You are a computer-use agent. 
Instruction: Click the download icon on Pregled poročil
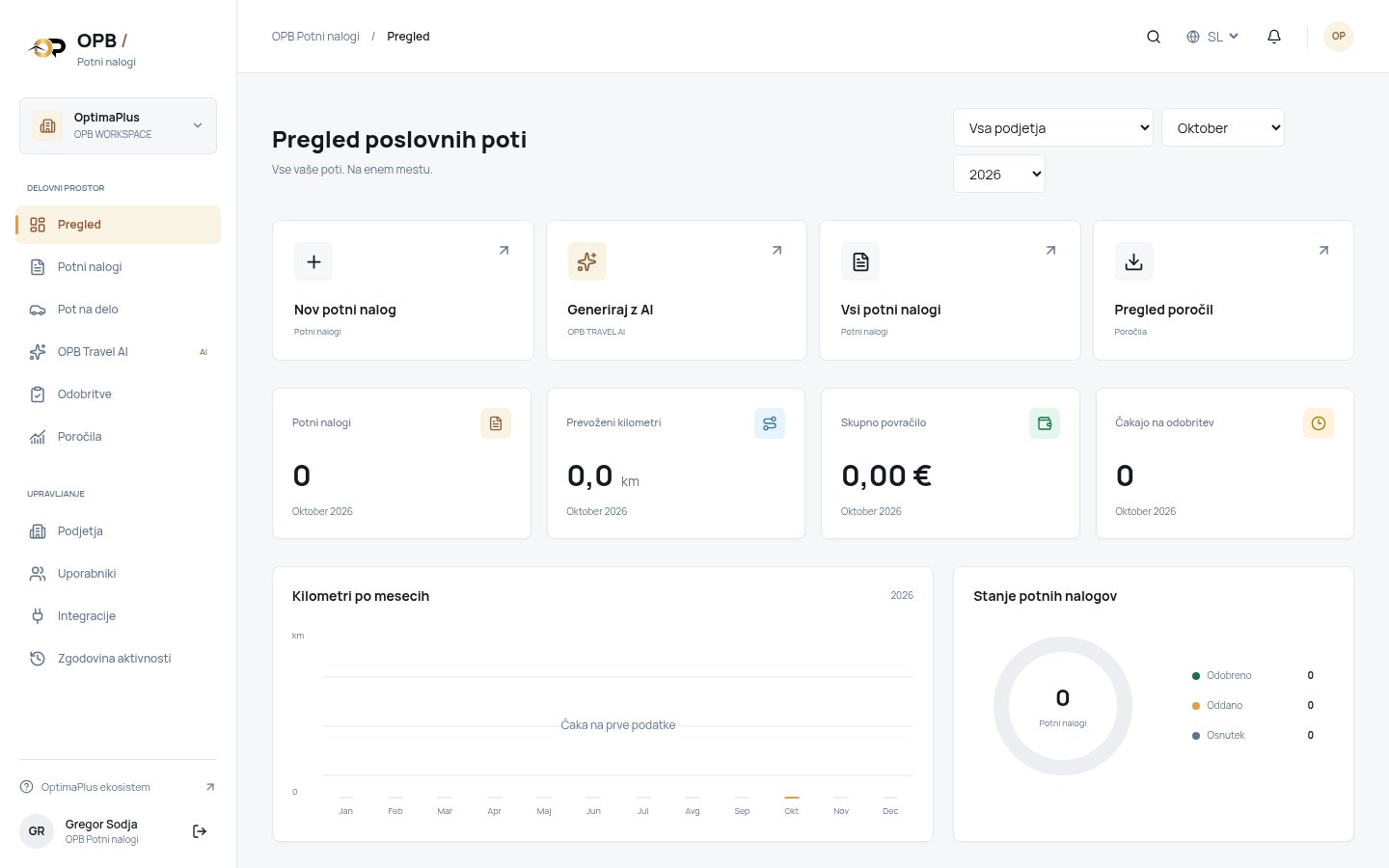1133,261
